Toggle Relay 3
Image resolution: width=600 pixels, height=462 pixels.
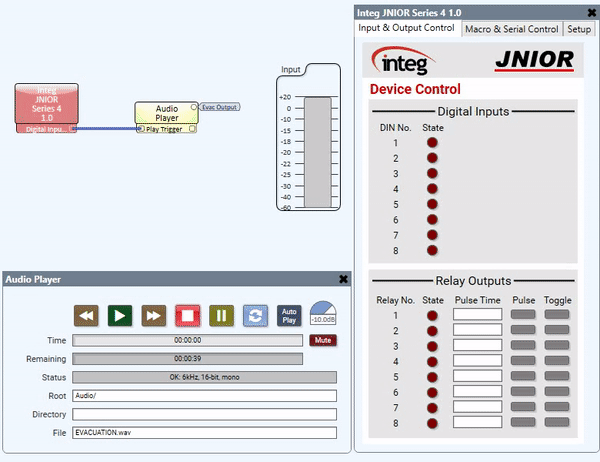557,345
